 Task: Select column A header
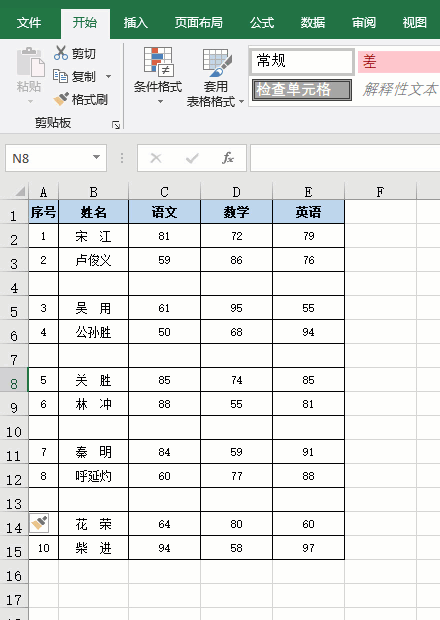pyautogui.click(x=43, y=192)
